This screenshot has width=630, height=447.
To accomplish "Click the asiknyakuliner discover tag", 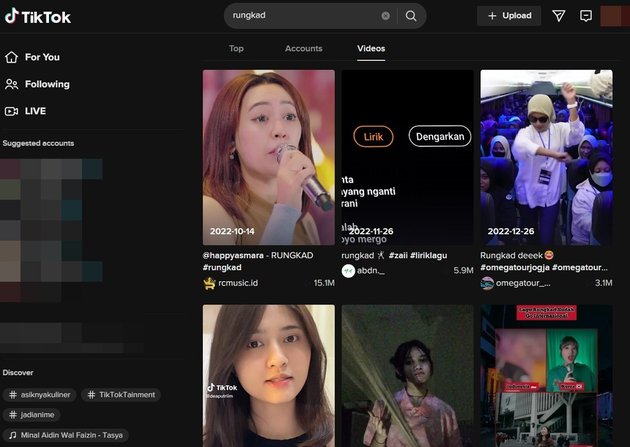I will 39,395.
